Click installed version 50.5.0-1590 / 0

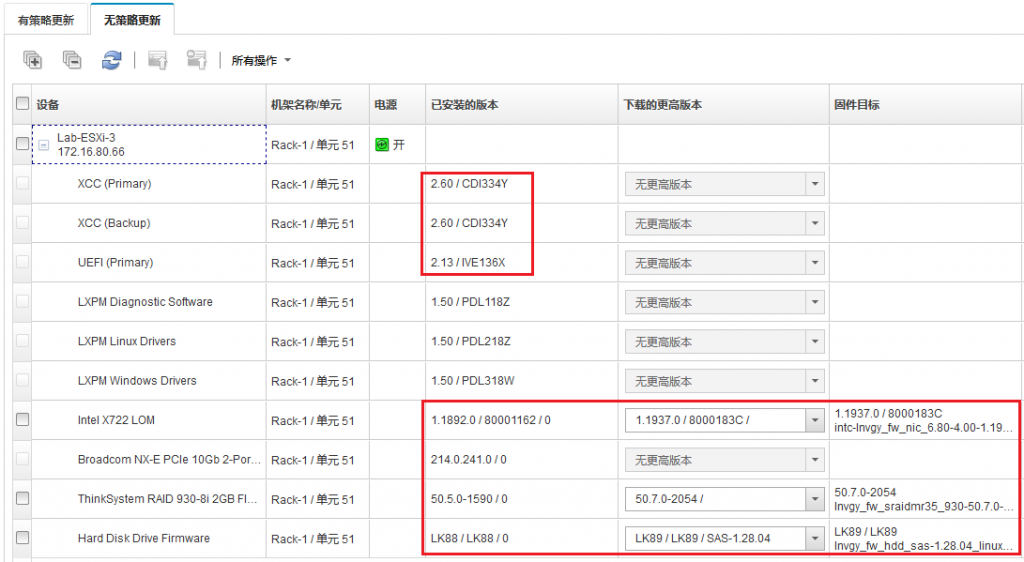click(x=469, y=499)
